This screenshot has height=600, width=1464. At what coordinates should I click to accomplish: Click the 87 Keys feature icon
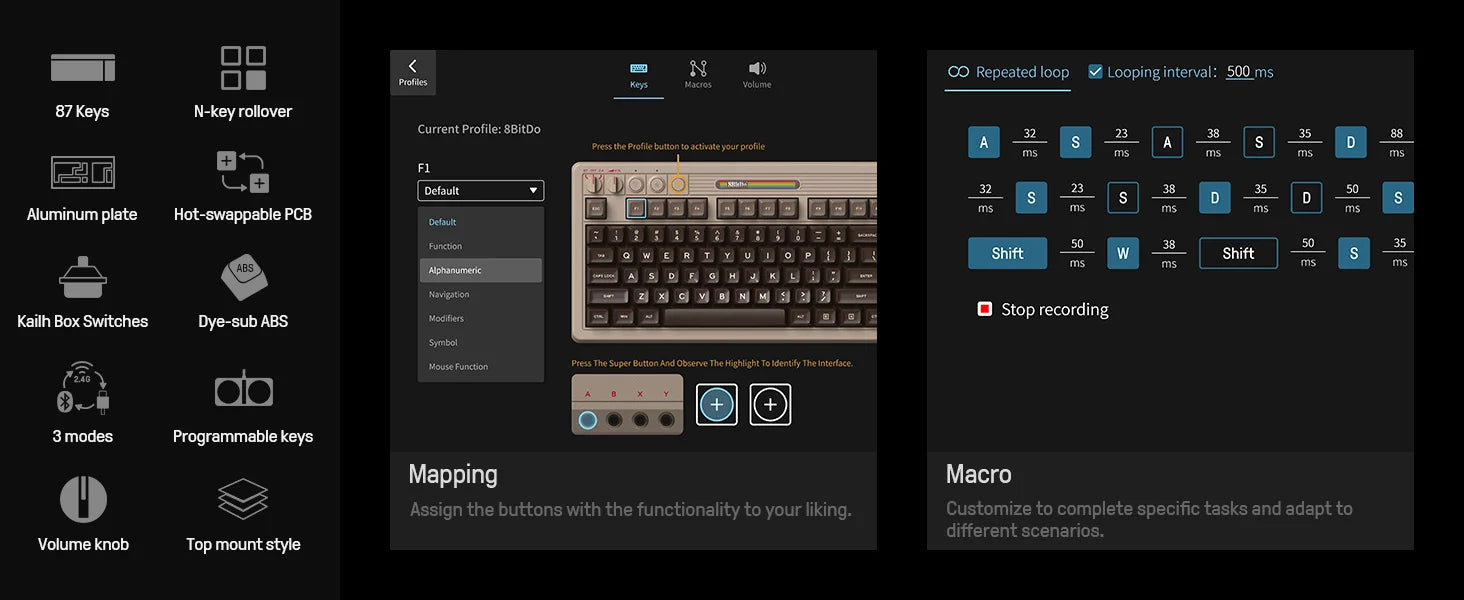click(x=83, y=68)
